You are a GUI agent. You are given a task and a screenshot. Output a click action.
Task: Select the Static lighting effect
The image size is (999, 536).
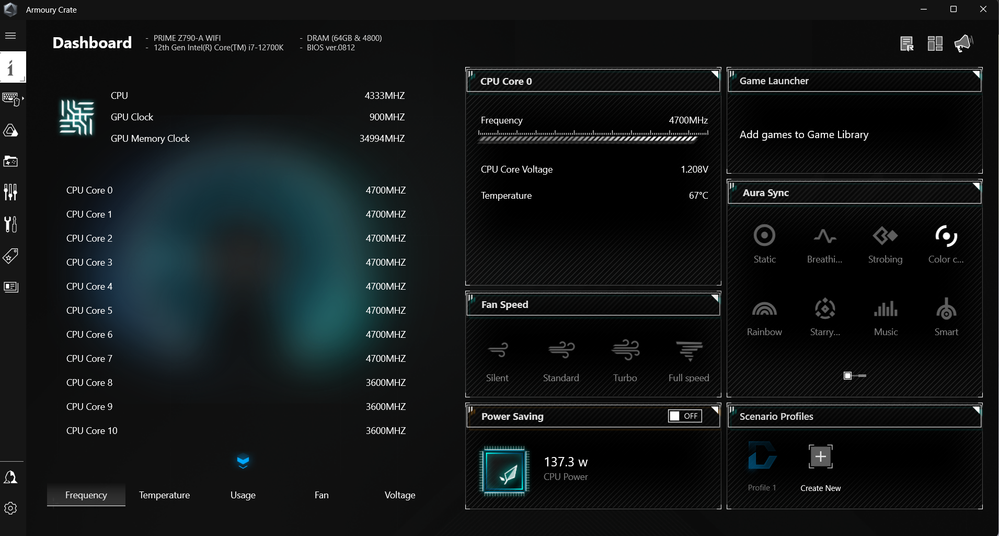click(x=765, y=244)
